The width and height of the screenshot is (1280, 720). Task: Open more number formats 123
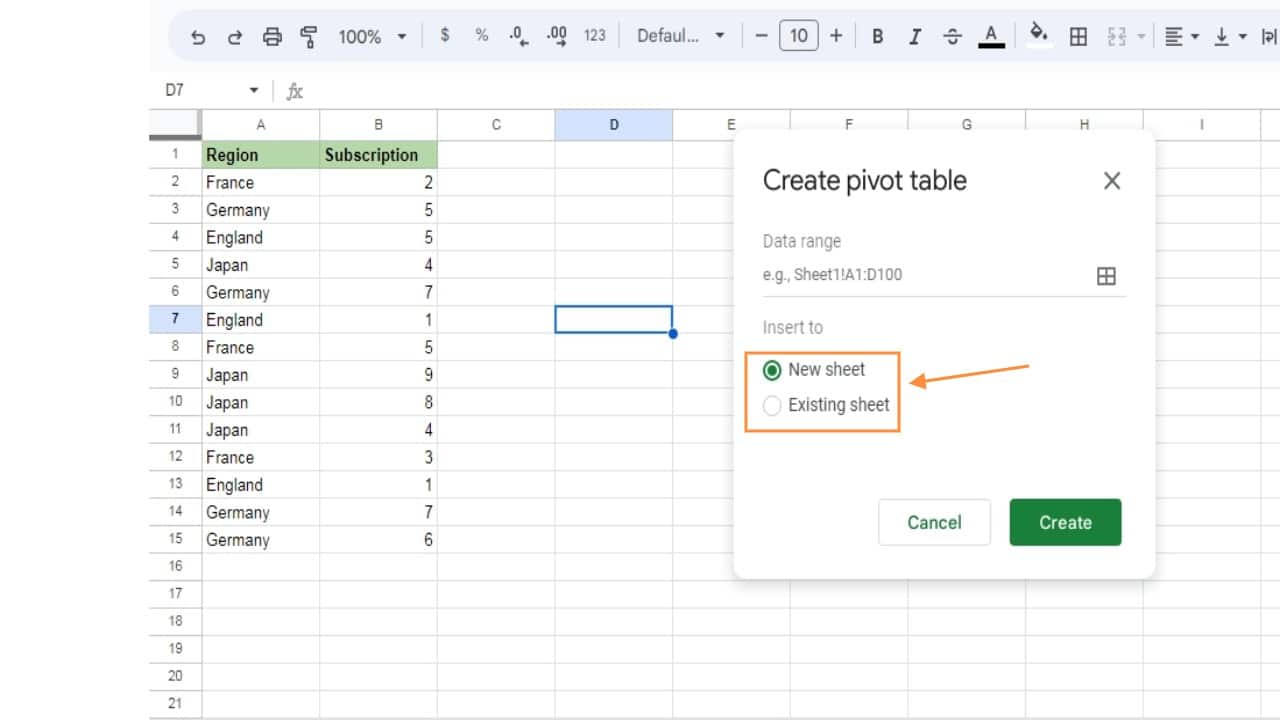pos(595,35)
